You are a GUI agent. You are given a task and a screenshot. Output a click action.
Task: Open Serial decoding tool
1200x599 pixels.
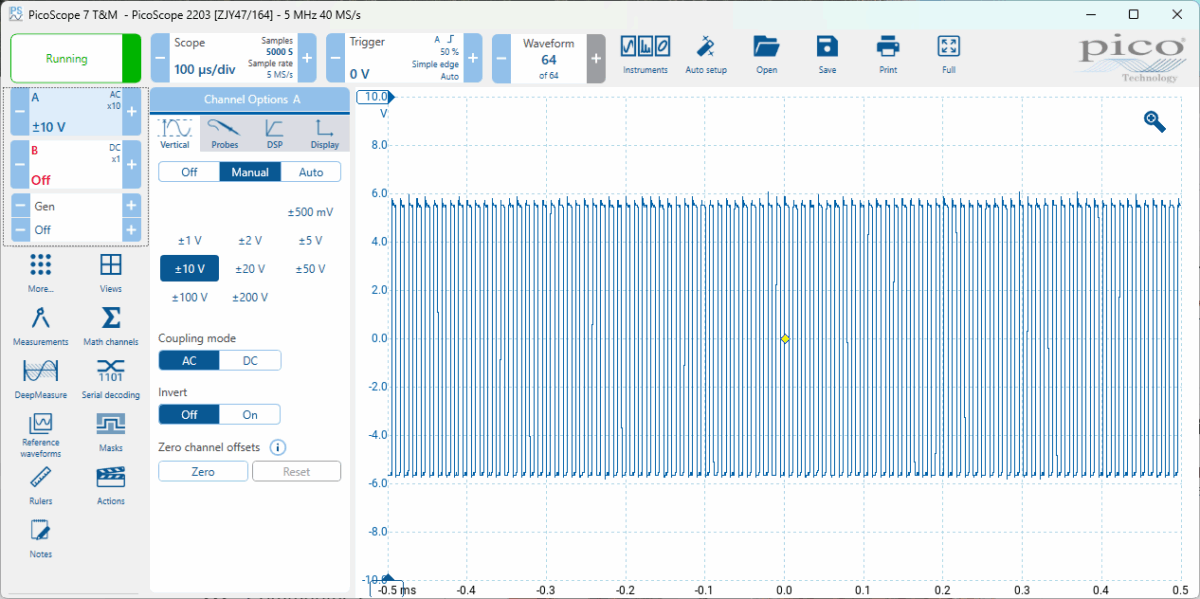[x=111, y=377]
